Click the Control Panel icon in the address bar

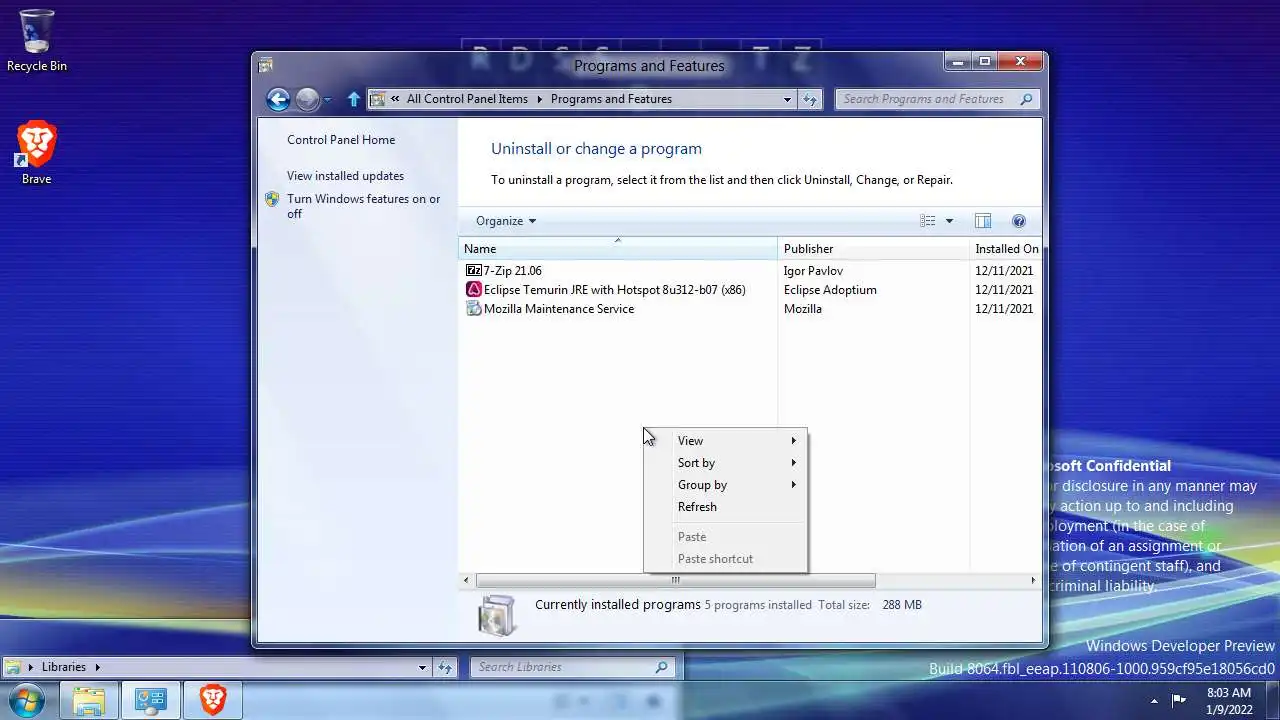tap(378, 99)
